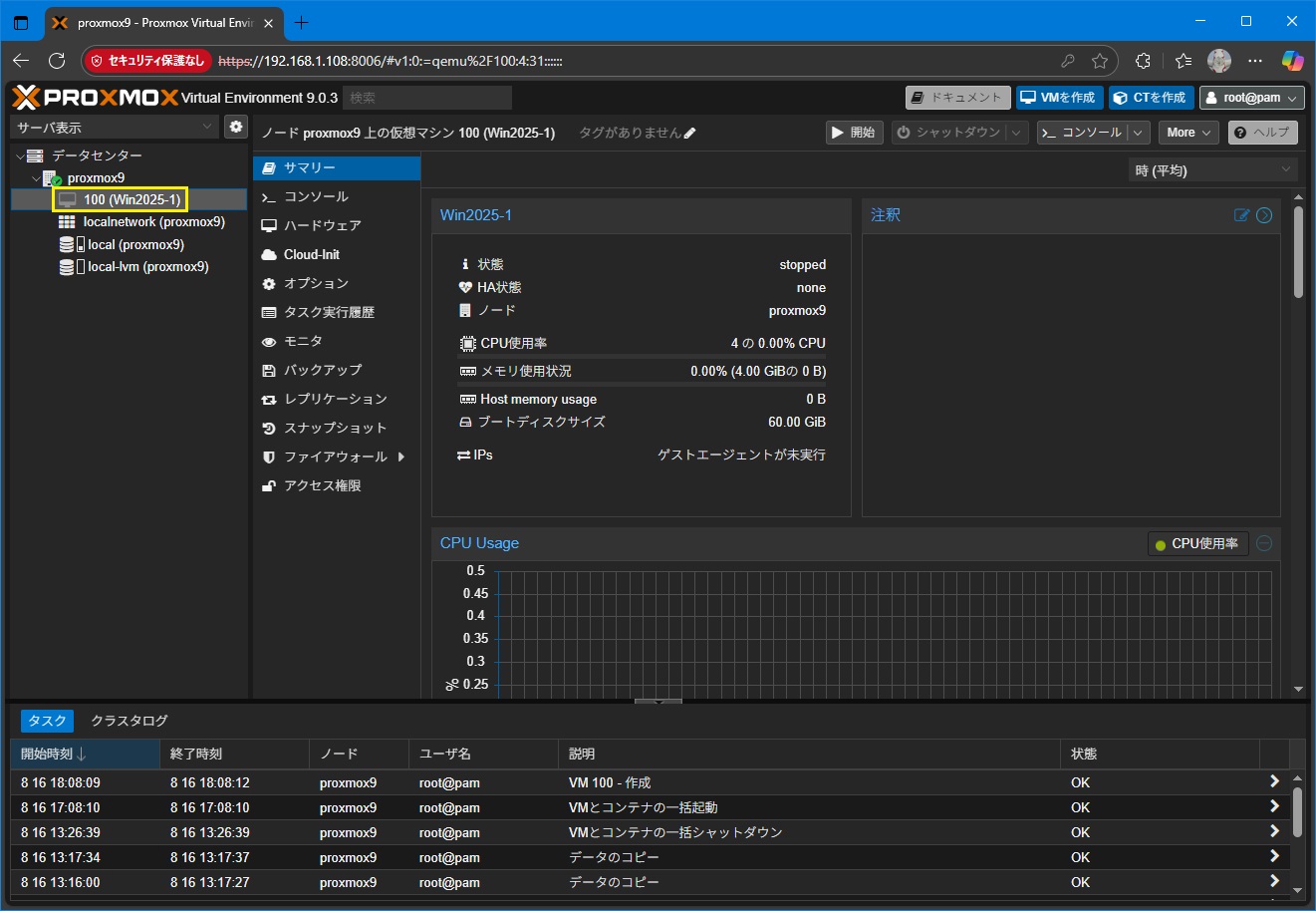Open the Copilot icon in Edge
Image resolution: width=1316 pixels, height=911 pixels.
click(x=1292, y=61)
